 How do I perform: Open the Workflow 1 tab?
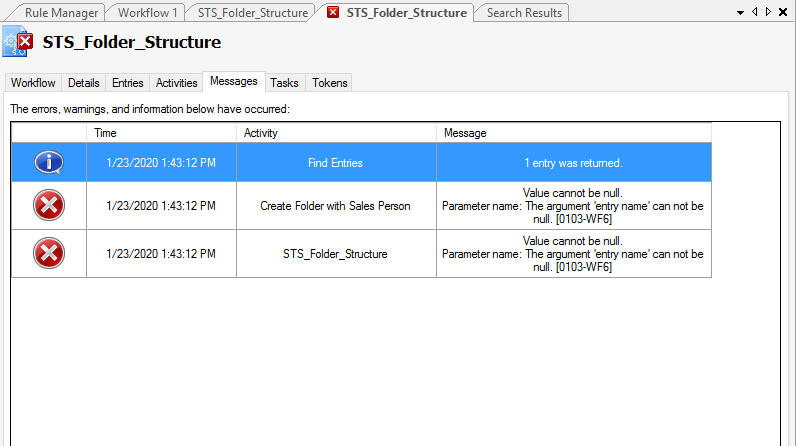pos(148,13)
